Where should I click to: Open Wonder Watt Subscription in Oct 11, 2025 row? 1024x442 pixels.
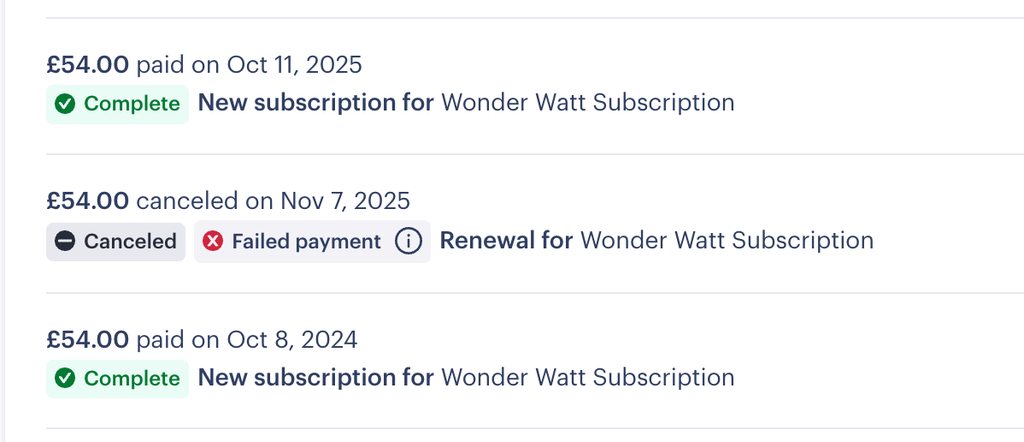[587, 102]
